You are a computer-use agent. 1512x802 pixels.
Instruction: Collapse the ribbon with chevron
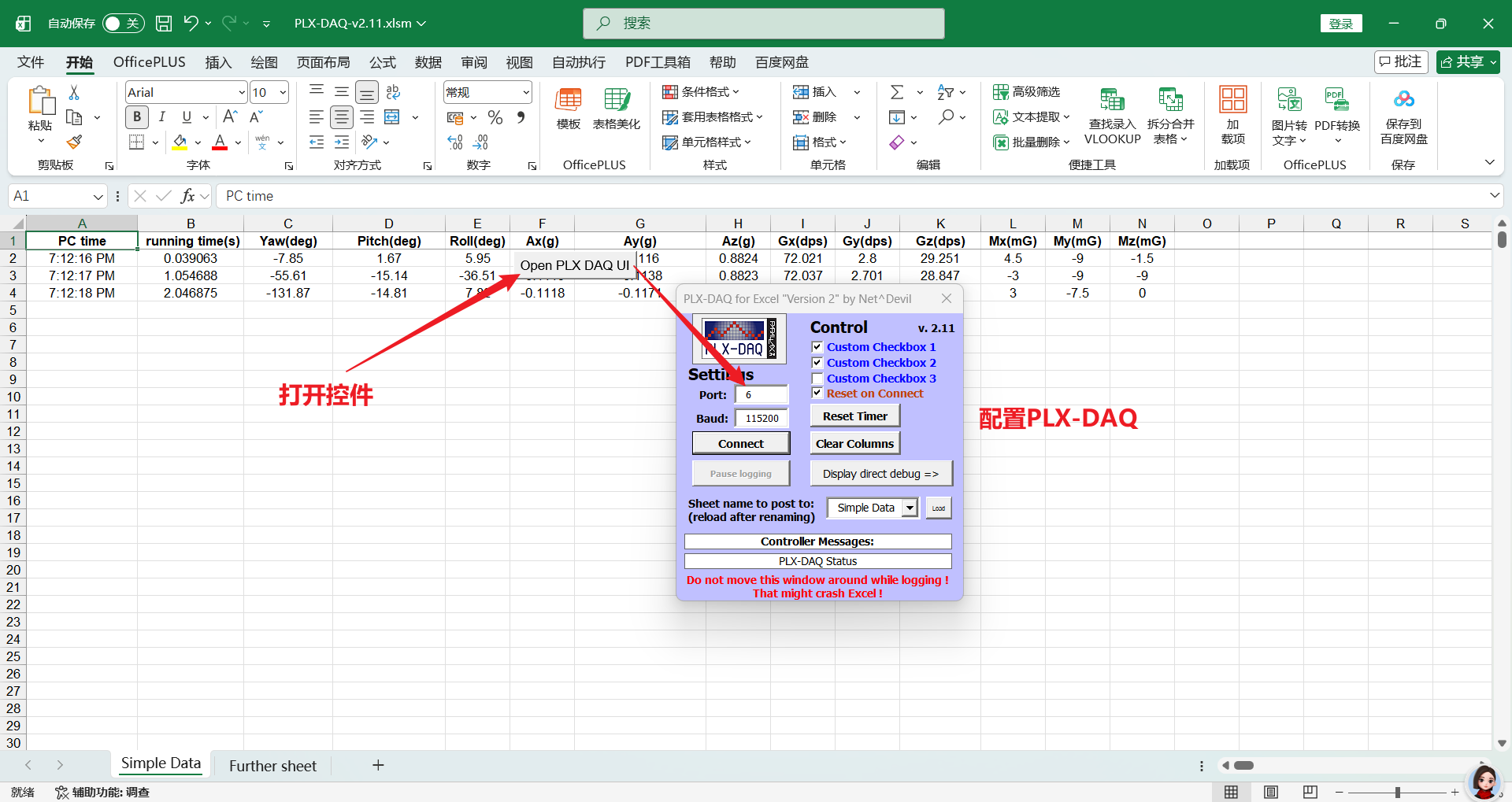point(1489,162)
